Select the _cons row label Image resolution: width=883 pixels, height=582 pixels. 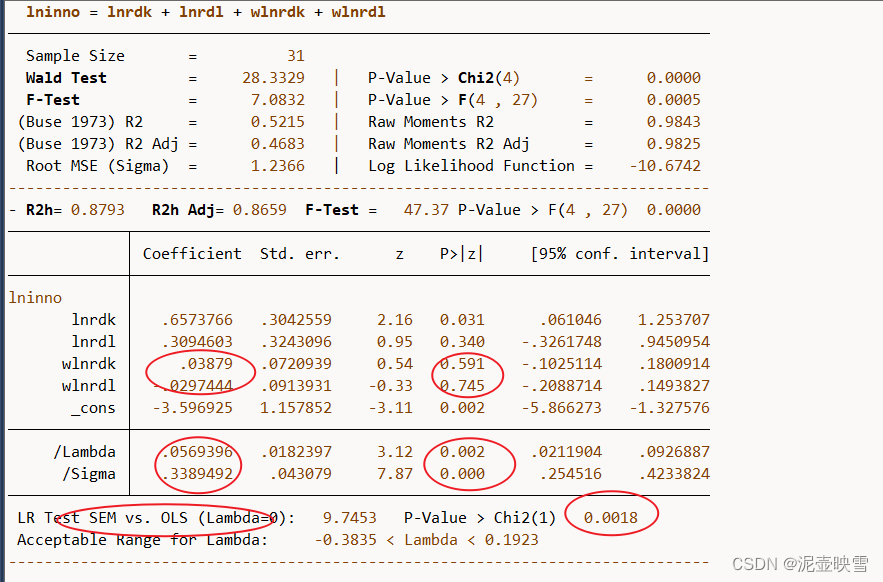click(93, 407)
